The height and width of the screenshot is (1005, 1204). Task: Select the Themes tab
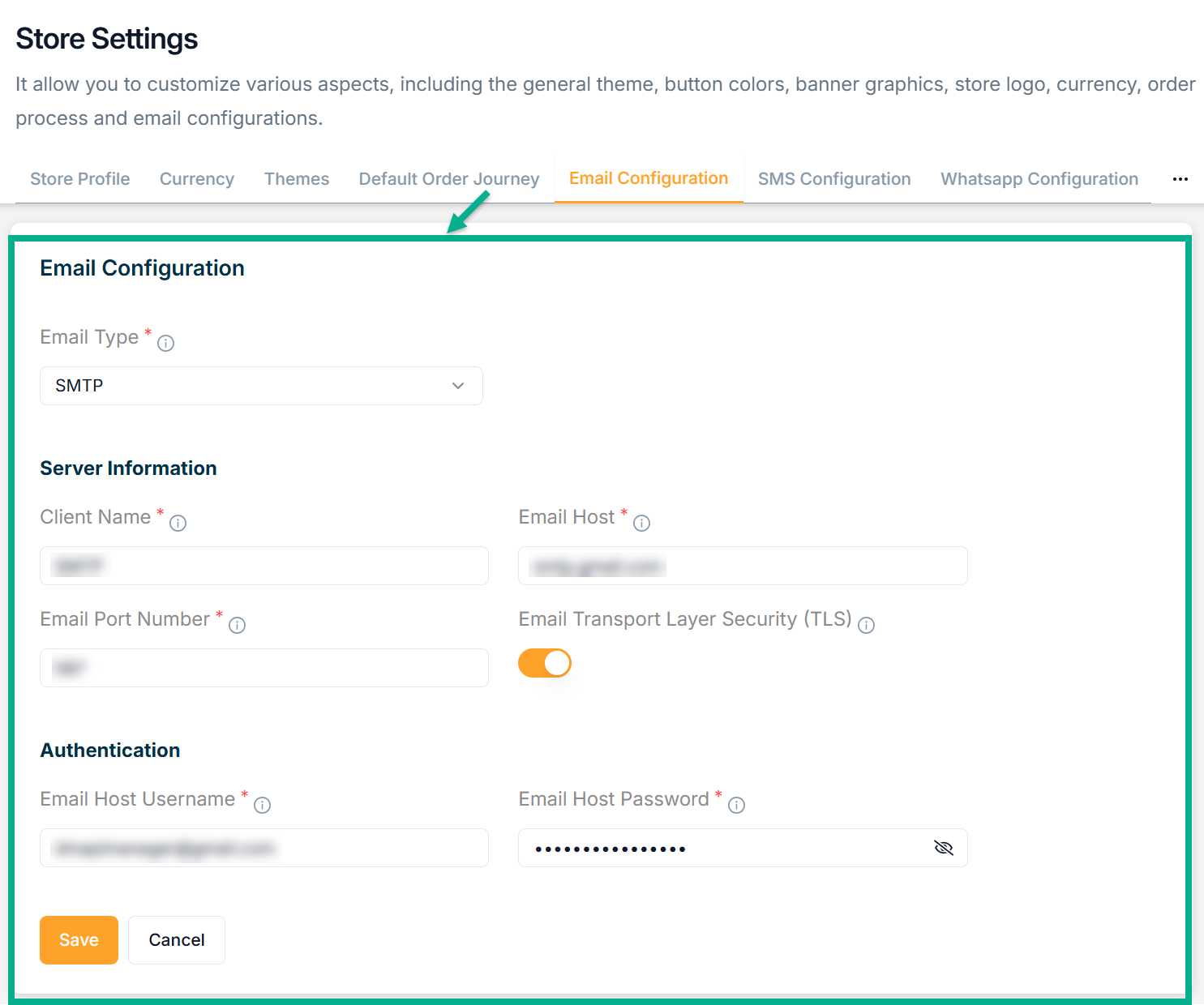(x=297, y=179)
